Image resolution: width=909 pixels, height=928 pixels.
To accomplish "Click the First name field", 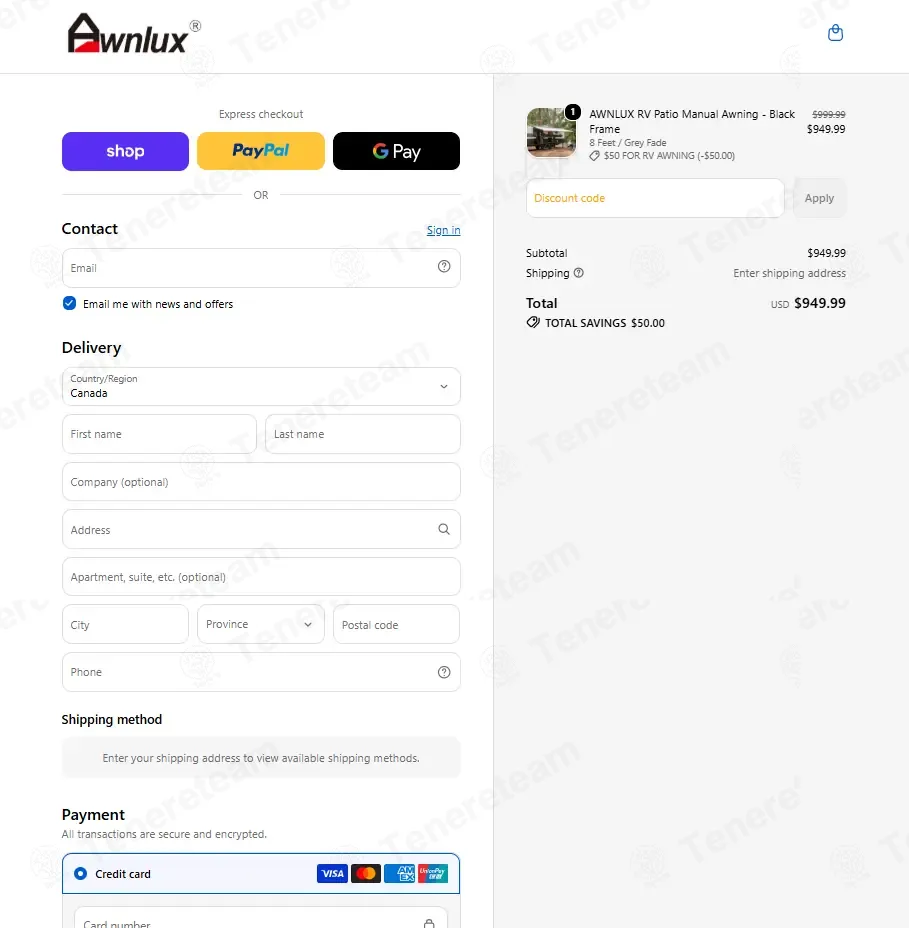I will point(159,434).
